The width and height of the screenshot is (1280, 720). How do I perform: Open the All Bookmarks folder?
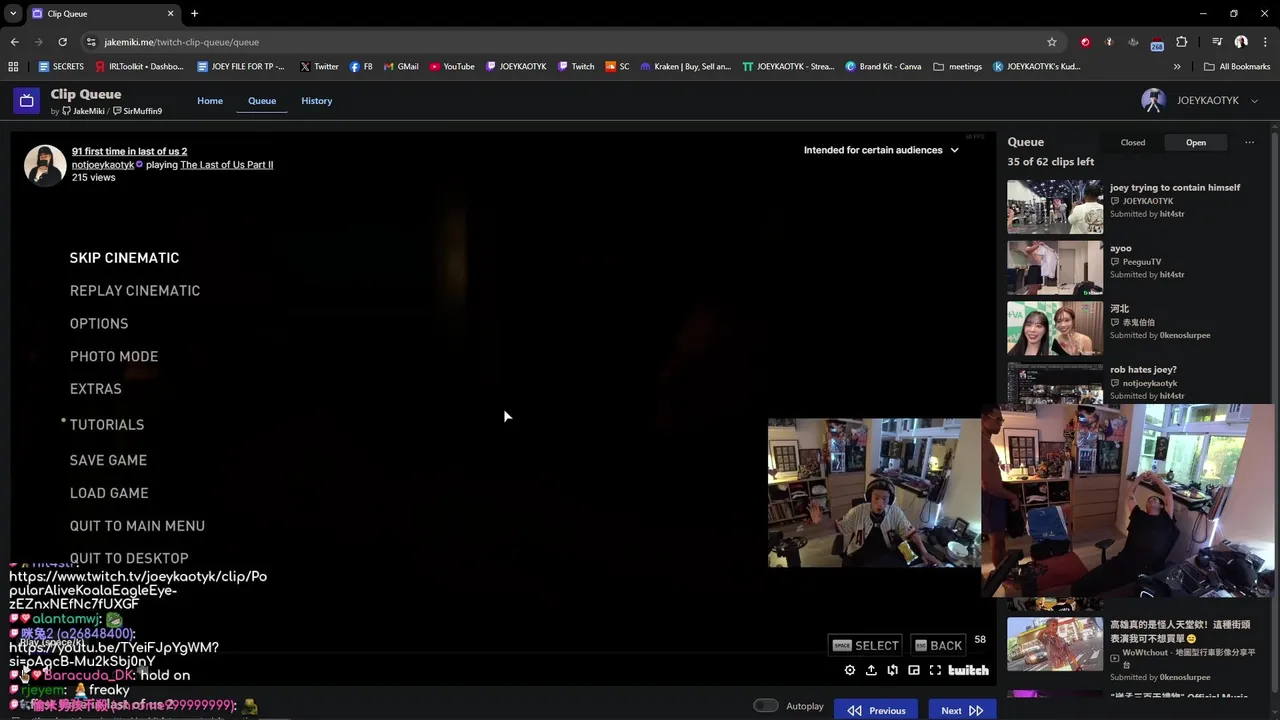pos(1237,66)
